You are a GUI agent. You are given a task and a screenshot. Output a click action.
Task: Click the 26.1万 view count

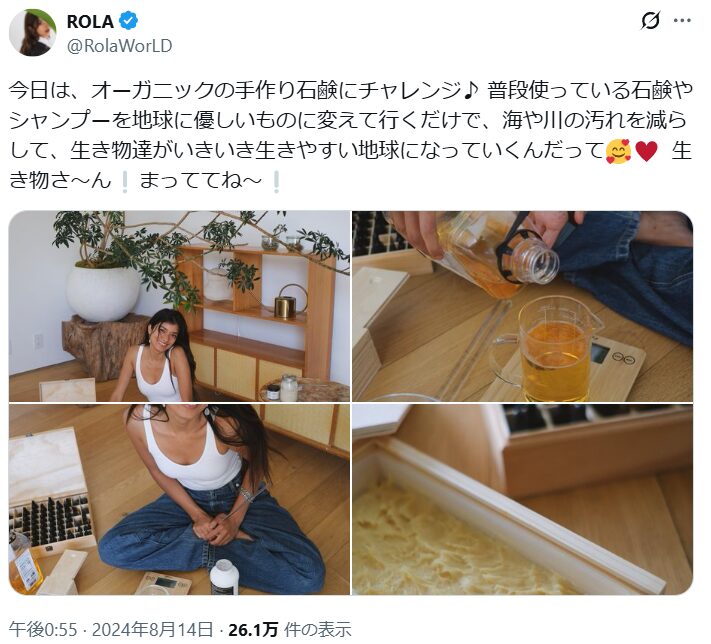point(253,629)
